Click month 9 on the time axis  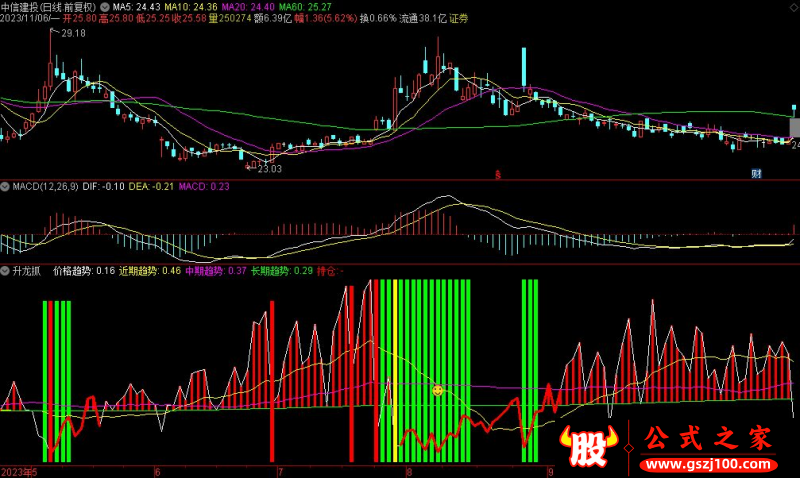pos(550,470)
